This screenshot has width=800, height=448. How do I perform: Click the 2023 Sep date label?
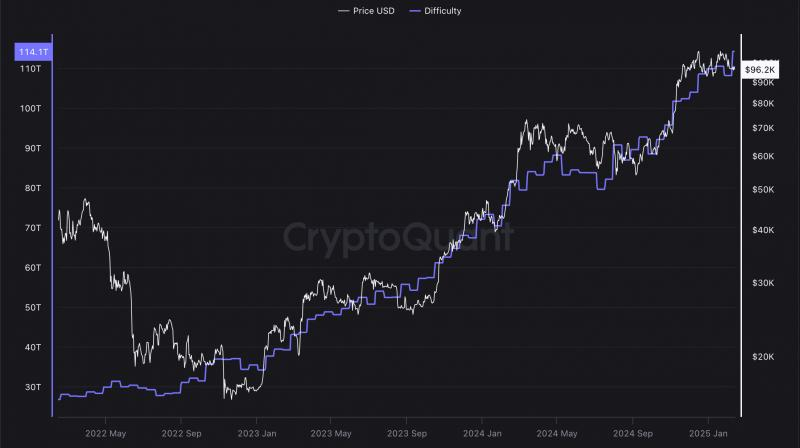coord(407,434)
